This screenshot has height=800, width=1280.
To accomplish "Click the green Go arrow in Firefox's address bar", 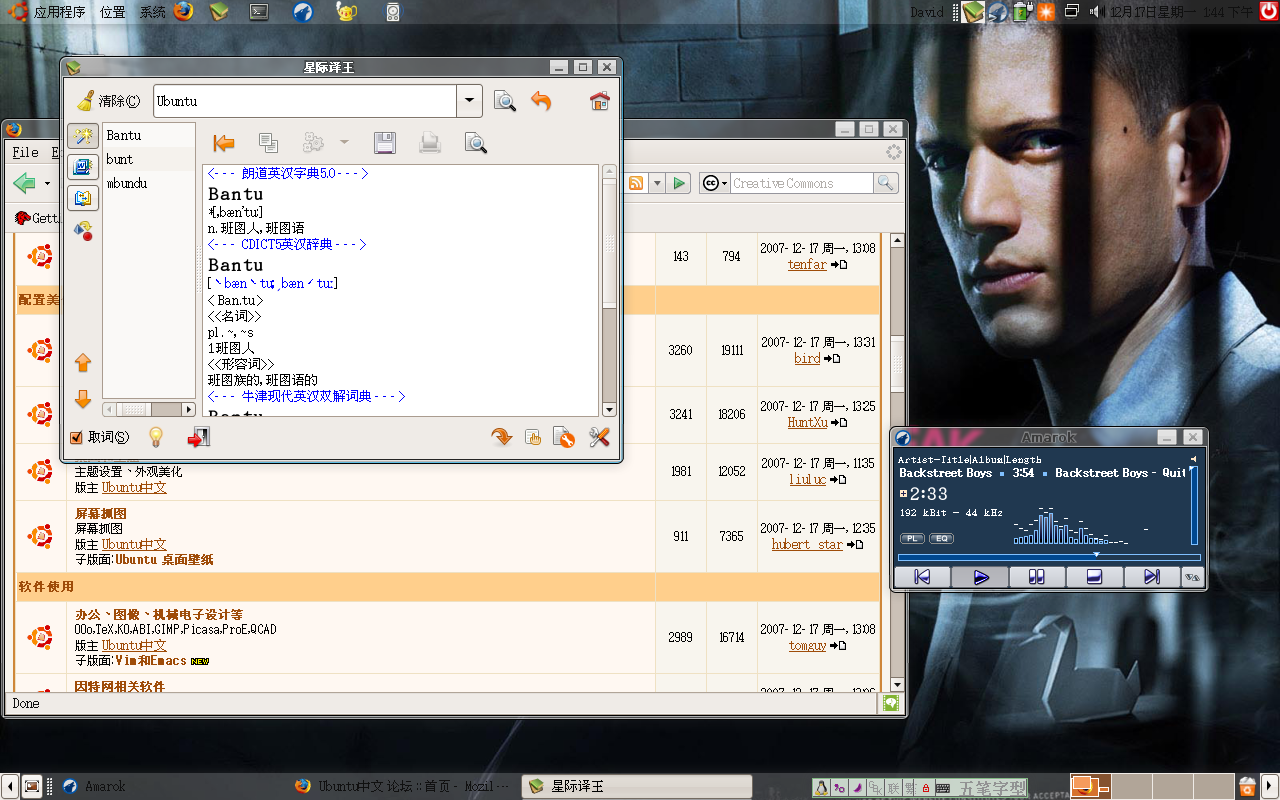I will pyautogui.click(x=680, y=183).
